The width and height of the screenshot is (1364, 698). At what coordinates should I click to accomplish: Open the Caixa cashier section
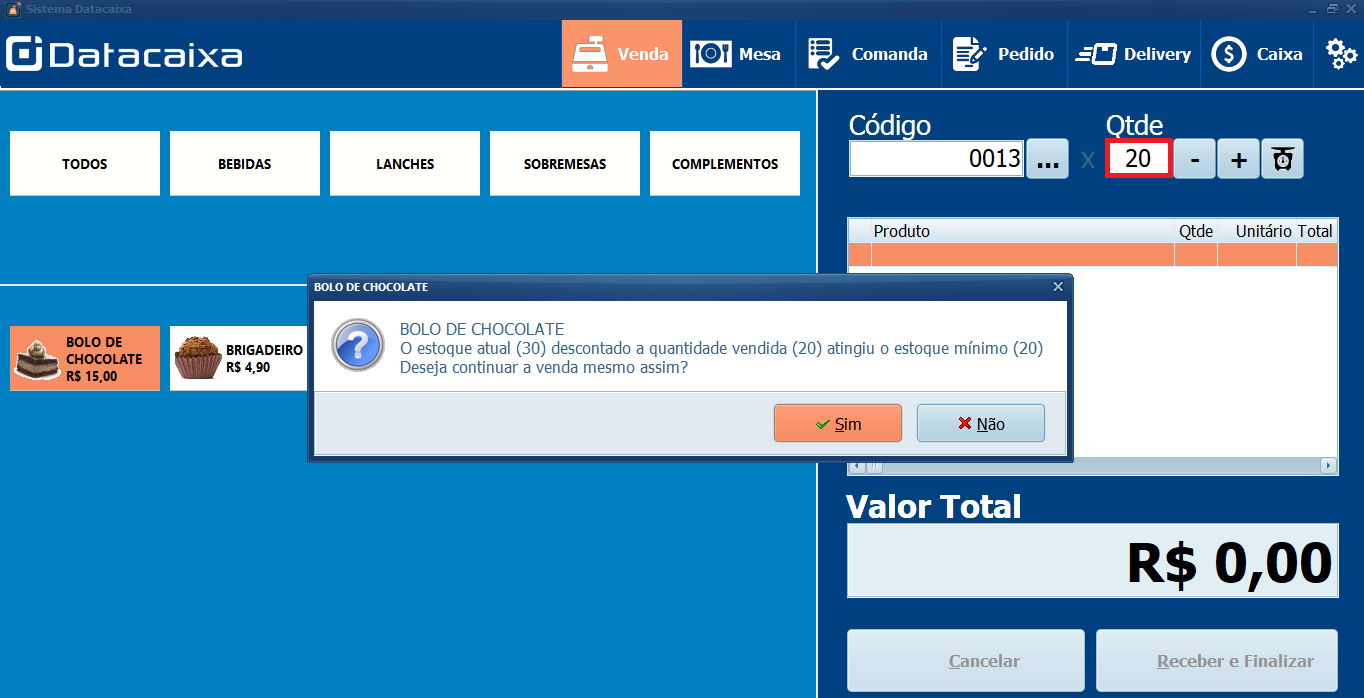1257,54
